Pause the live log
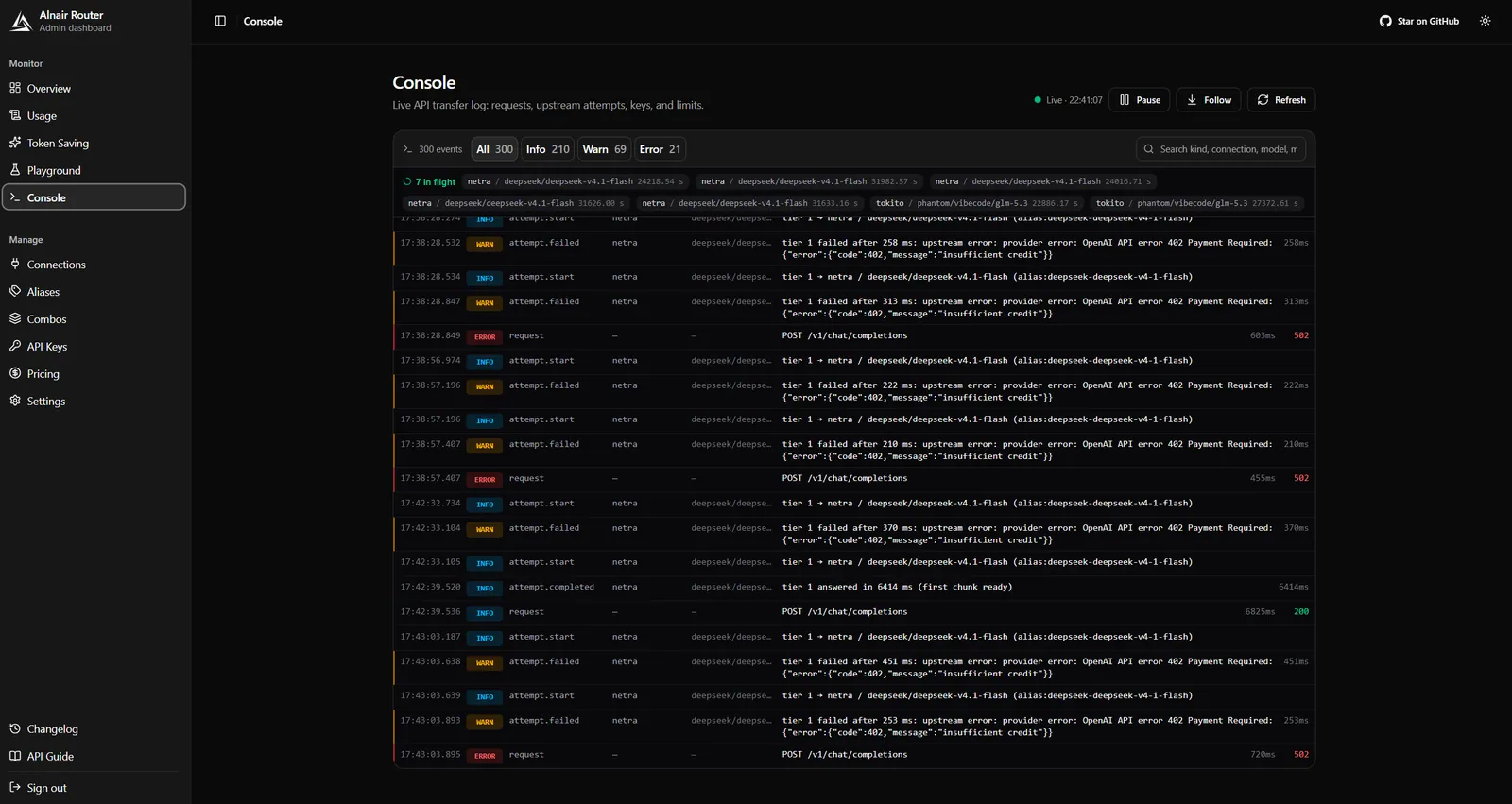Viewport: 1512px width, 804px height. (1140, 100)
